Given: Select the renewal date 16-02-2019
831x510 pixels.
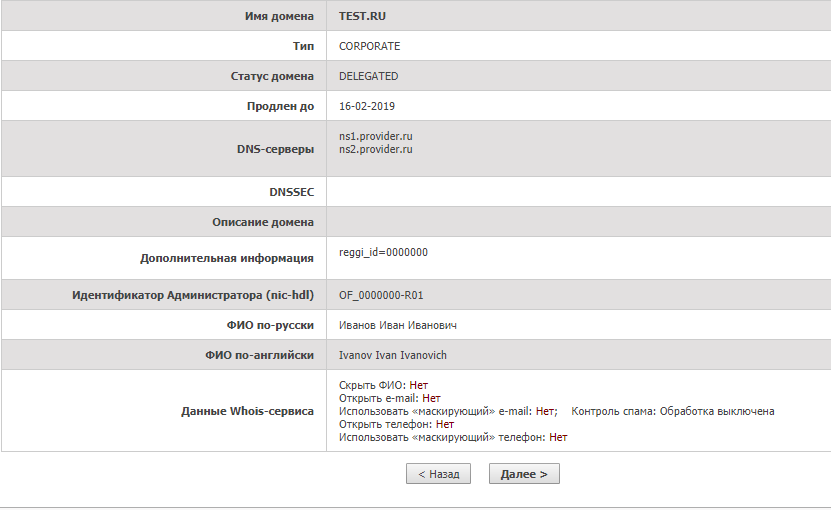Looking at the screenshot, I should coord(367,106).
